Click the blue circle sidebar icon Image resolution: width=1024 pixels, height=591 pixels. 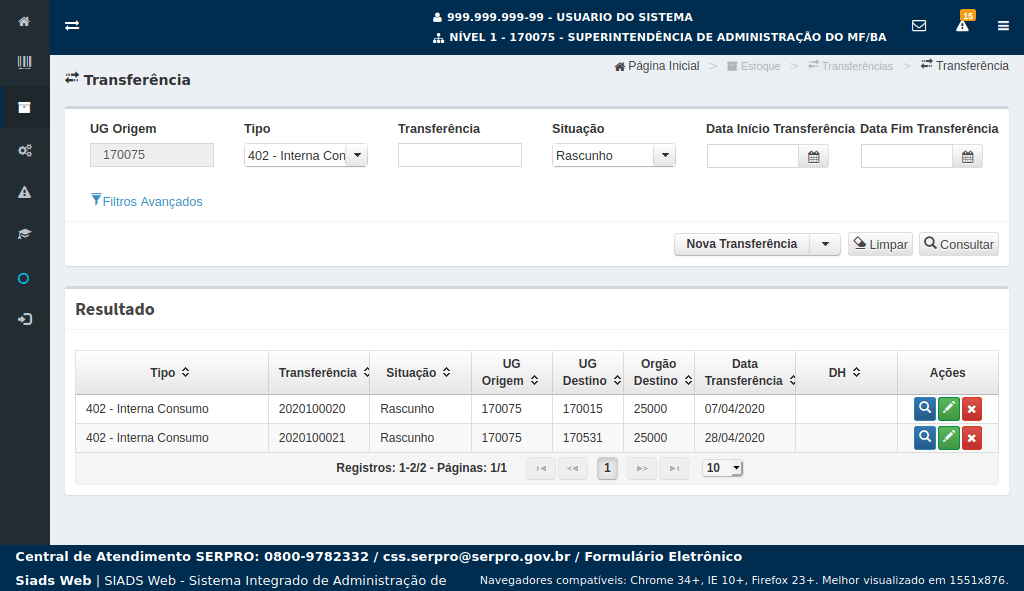pos(24,279)
